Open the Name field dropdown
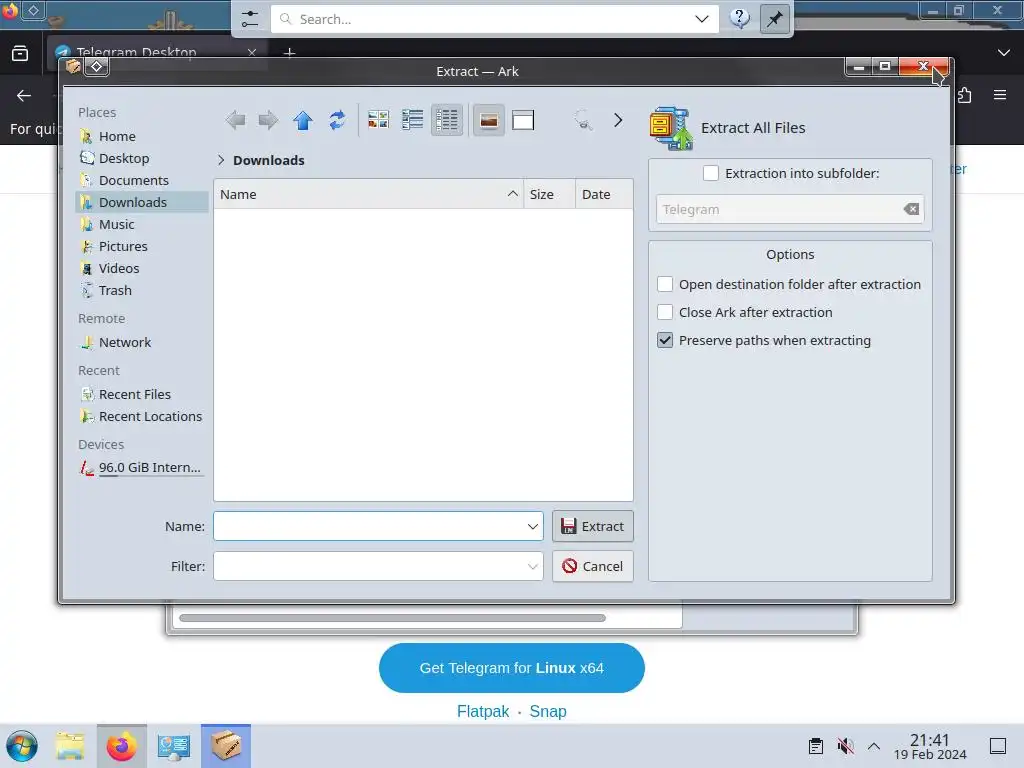The image size is (1024, 768). click(533, 526)
